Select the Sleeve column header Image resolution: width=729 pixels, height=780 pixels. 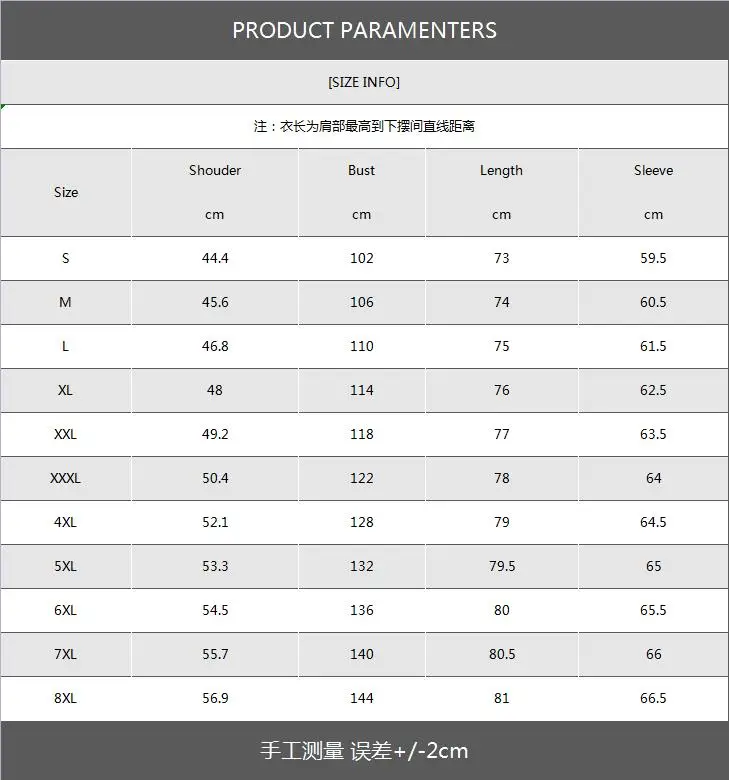coord(653,171)
